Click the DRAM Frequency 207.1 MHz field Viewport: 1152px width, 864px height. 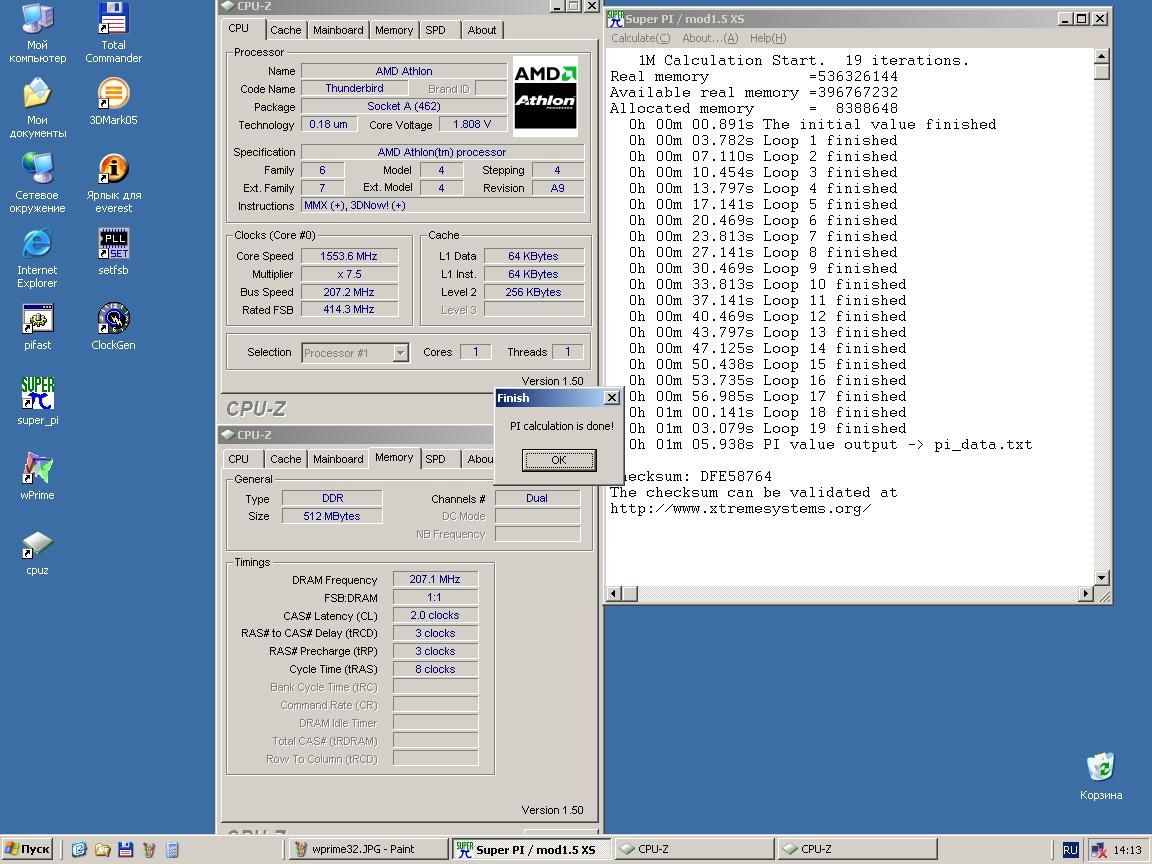[435, 579]
